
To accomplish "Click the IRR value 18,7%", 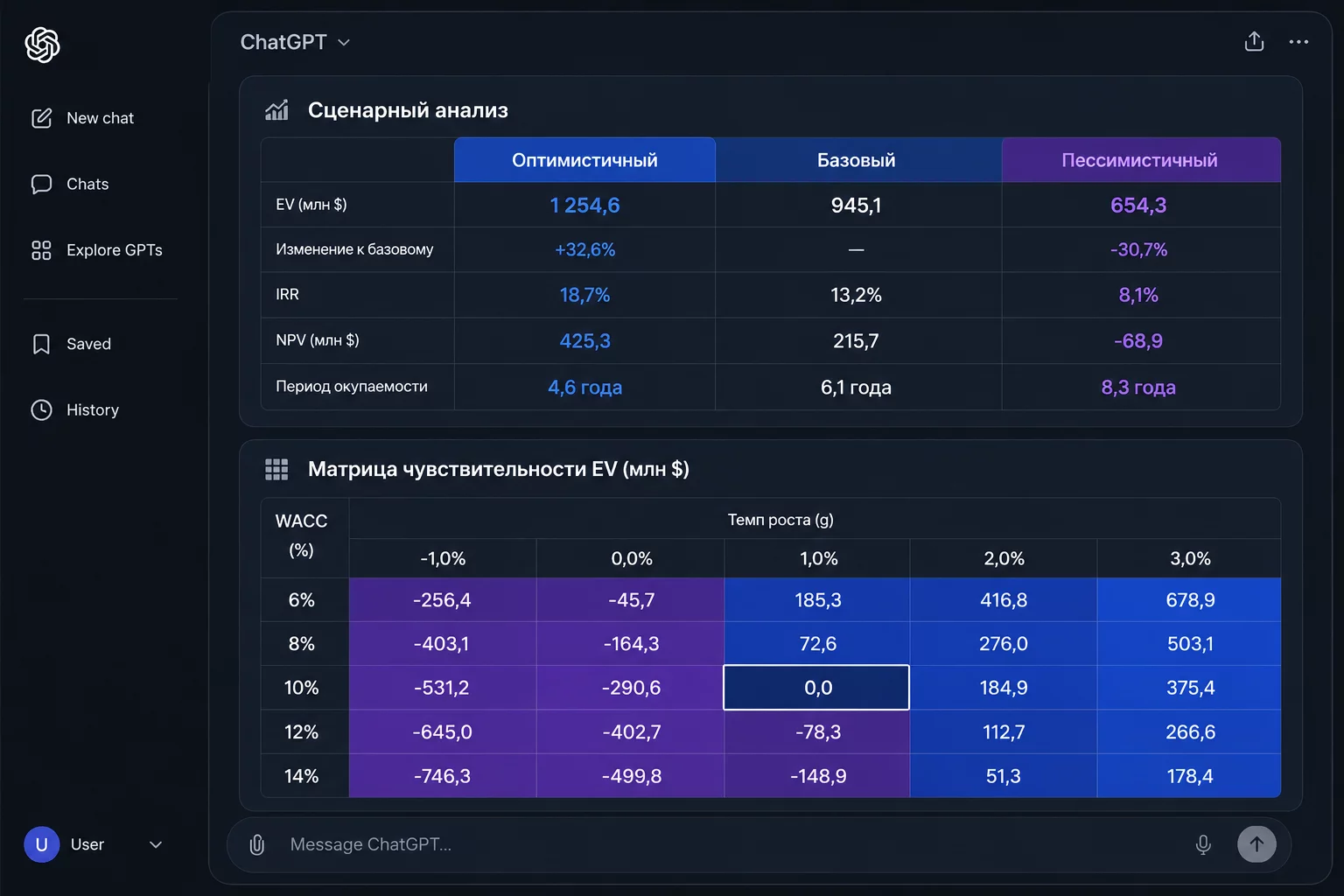I will [584, 296].
